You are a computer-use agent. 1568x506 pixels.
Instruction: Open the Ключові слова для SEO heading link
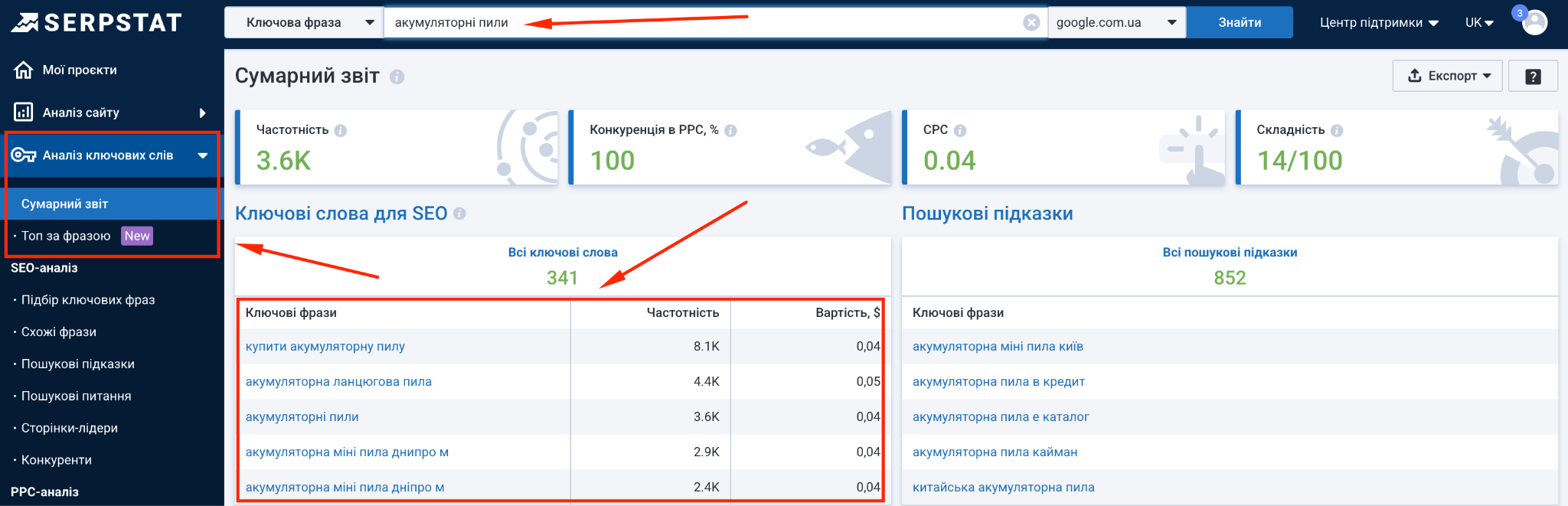[341, 214]
